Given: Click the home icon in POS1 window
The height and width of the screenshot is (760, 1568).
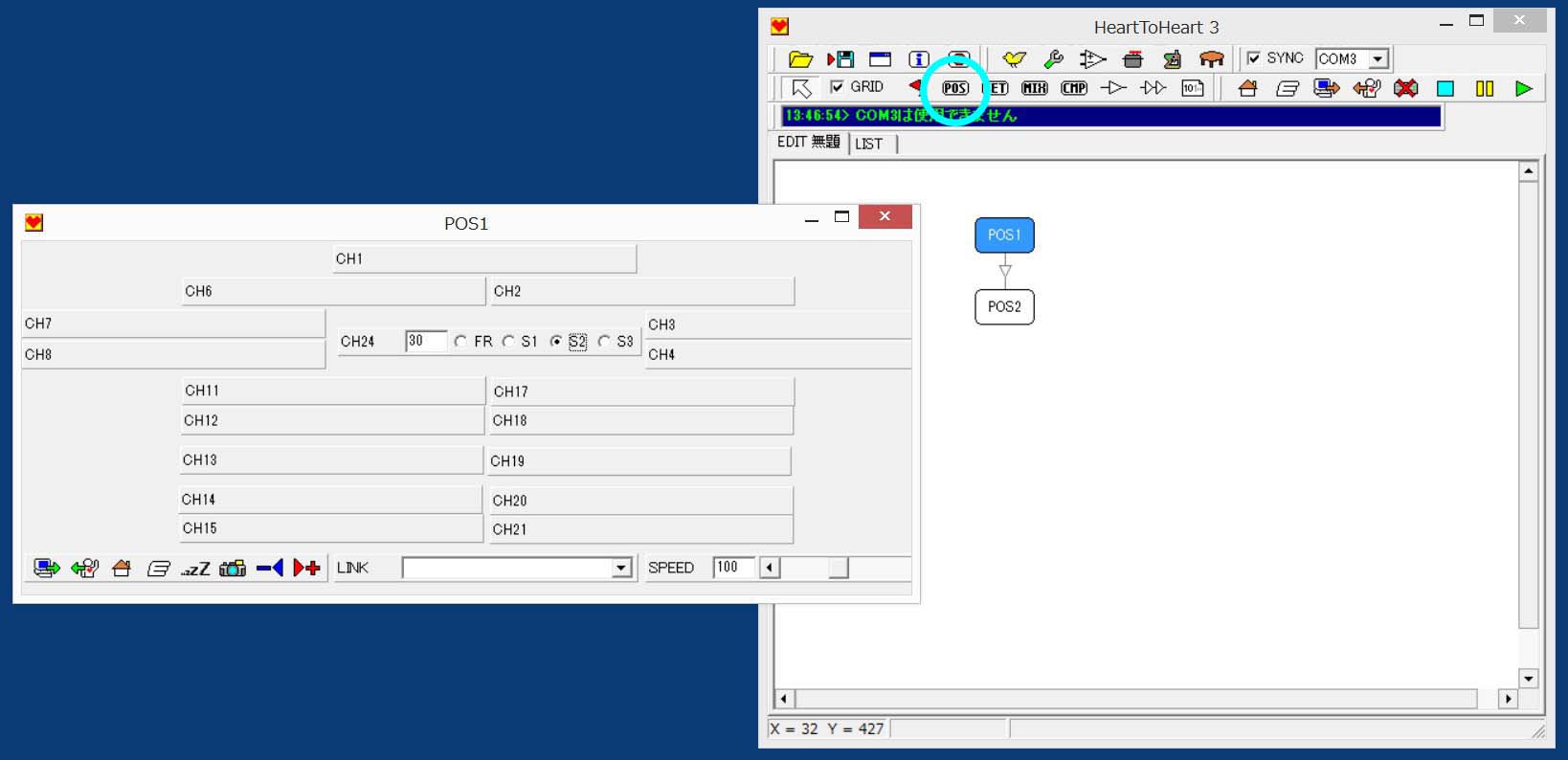Looking at the screenshot, I should coord(121,569).
